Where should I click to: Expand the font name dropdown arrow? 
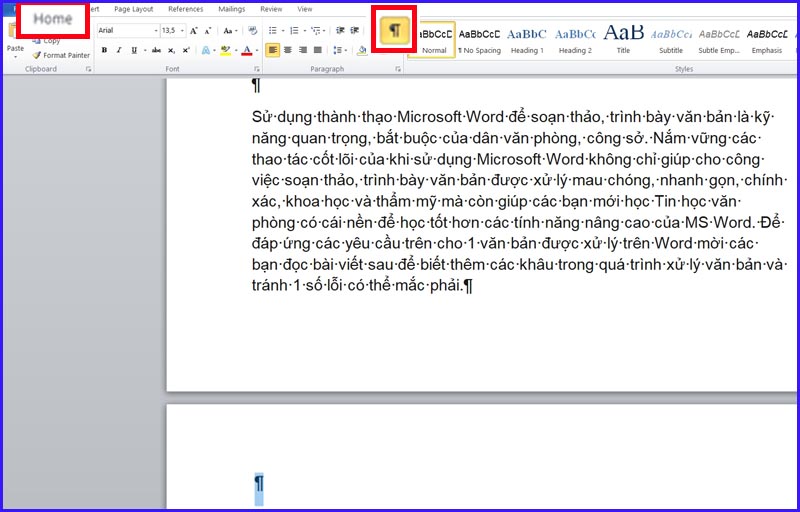click(x=156, y=31)
